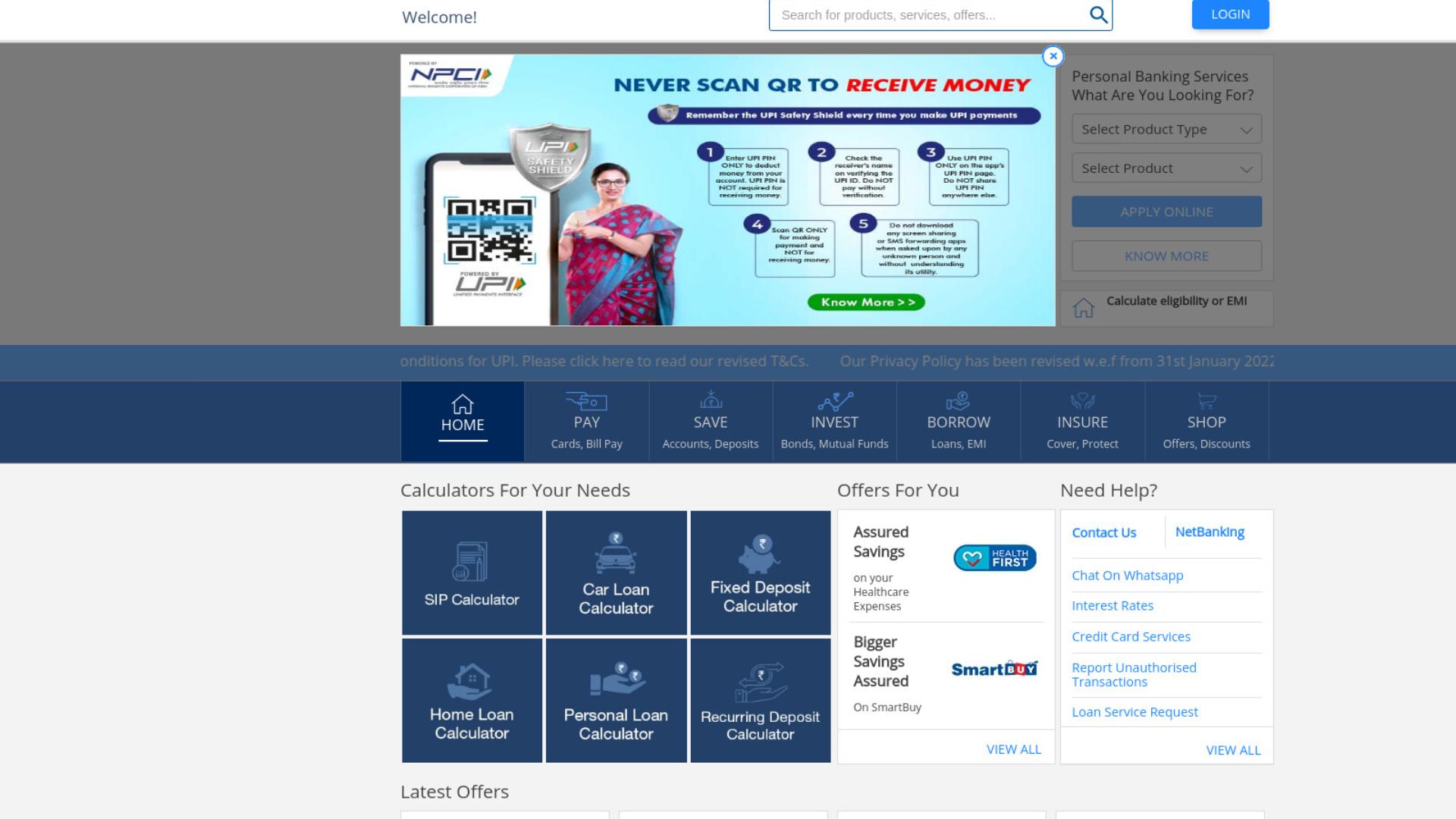This screenshot has height=819, width=1456.
Task: Click the house icon beside Calculate eligibility
Action: 1084,308
